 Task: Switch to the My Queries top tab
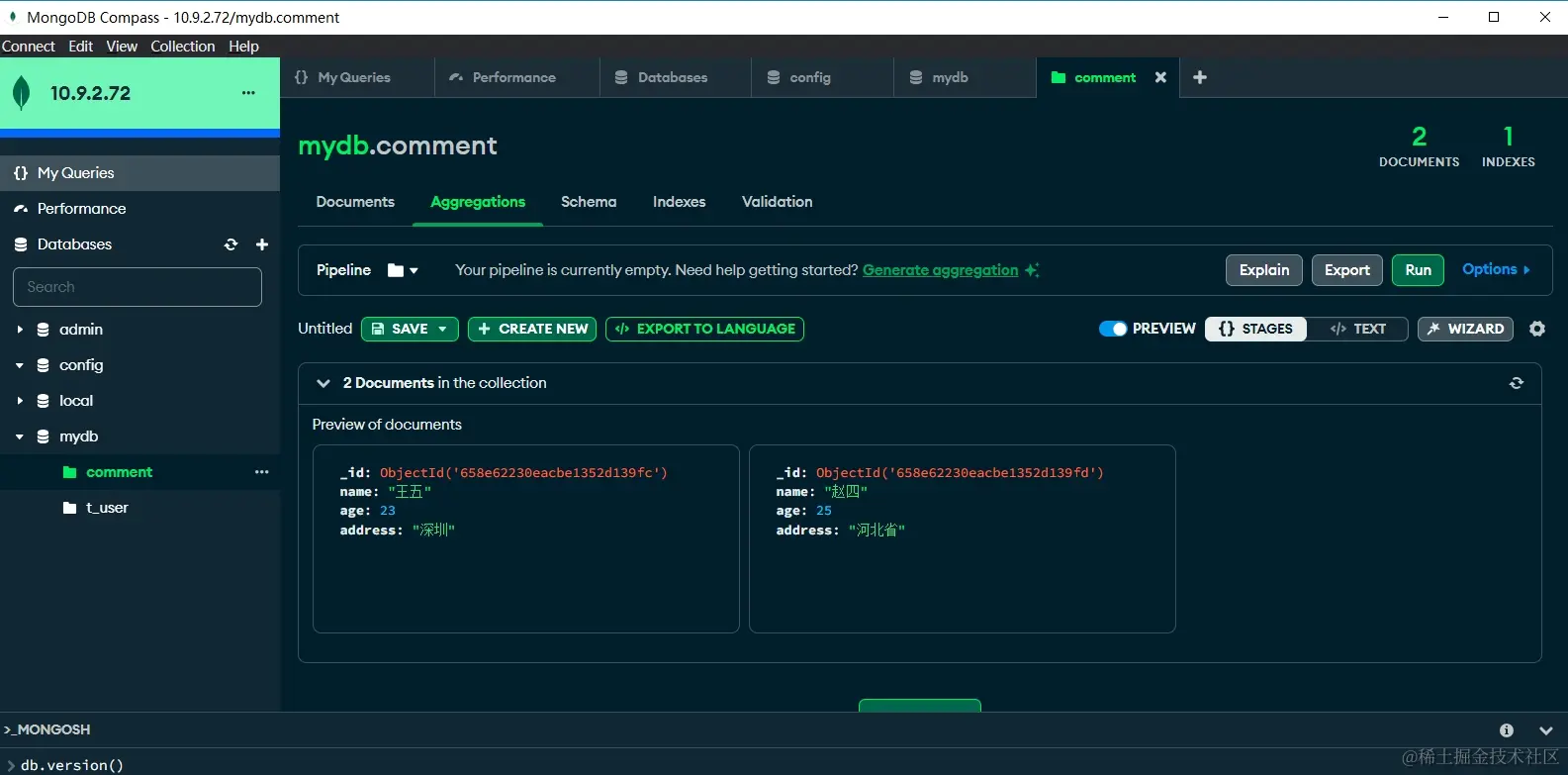357,77
